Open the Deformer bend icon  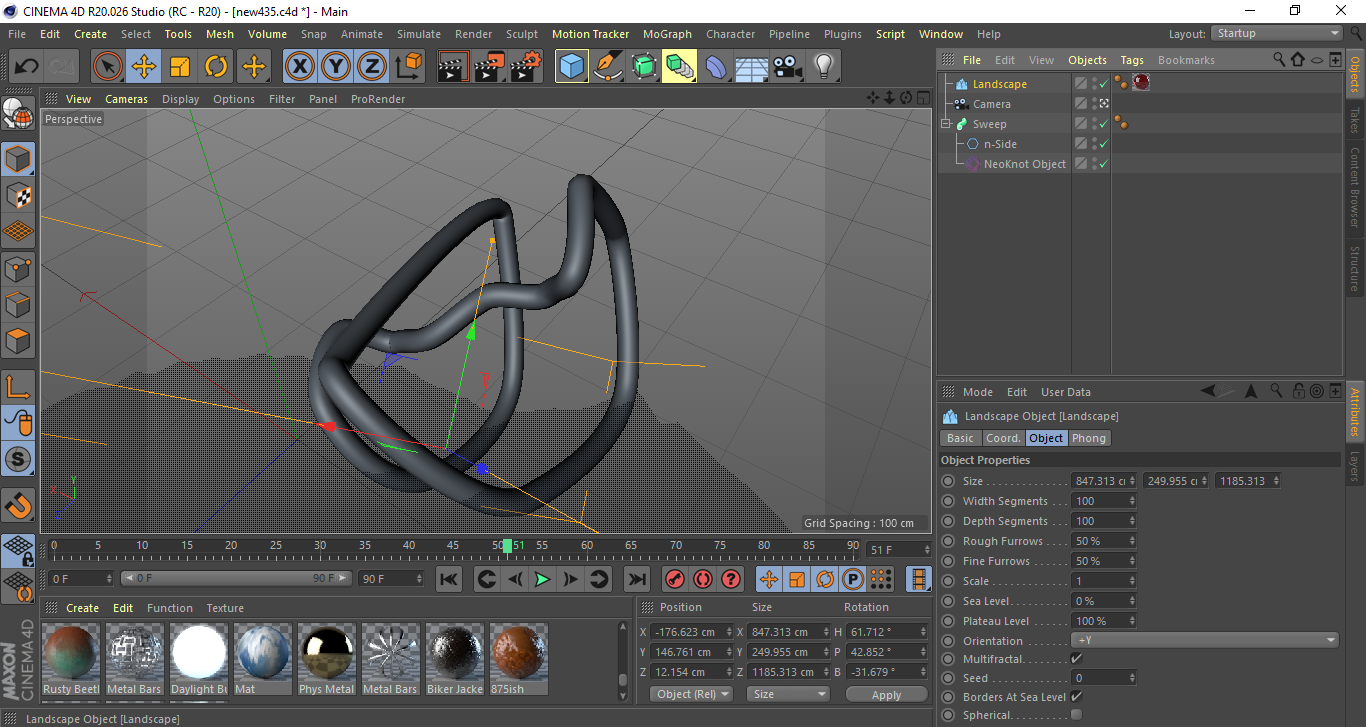tap(716, 67)
